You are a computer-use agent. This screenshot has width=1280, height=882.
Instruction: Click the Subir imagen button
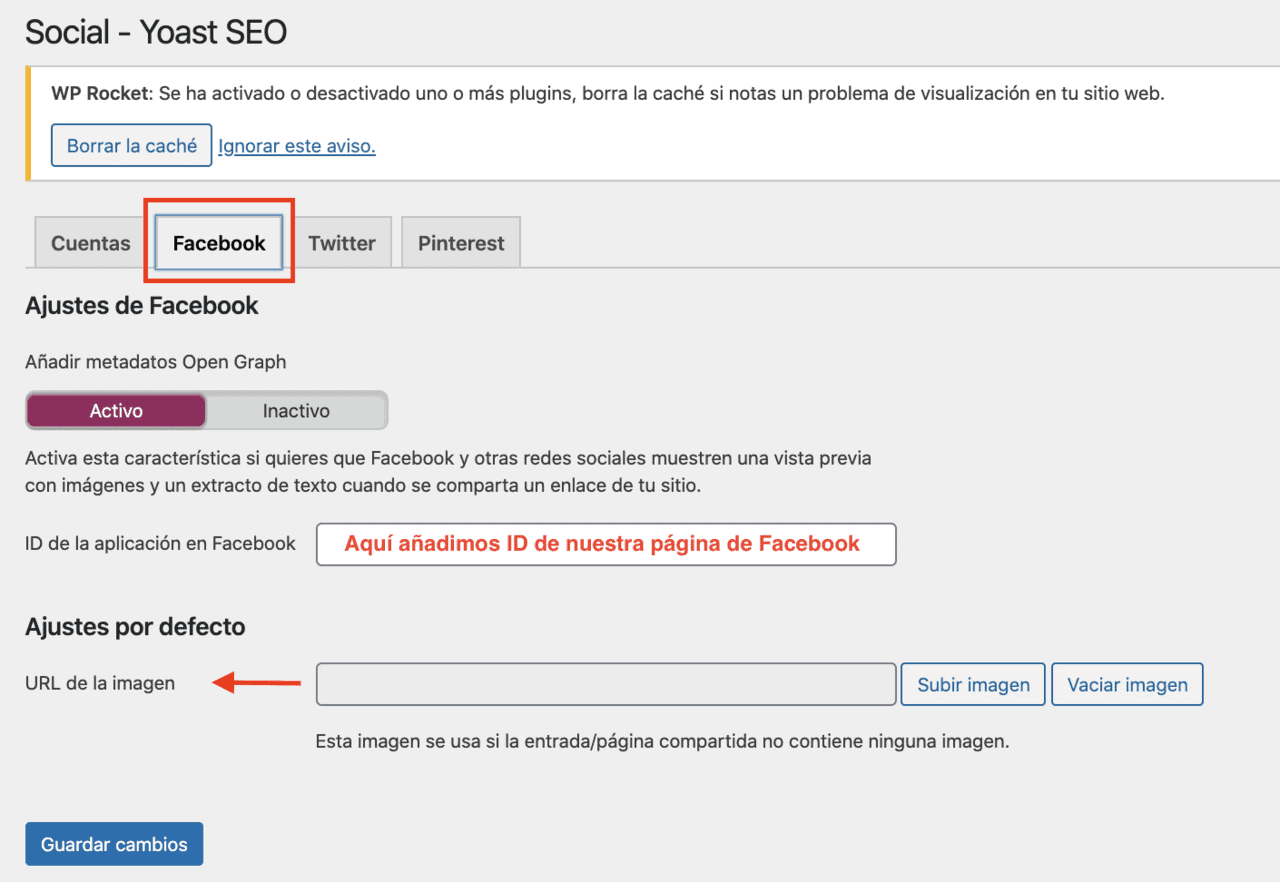click(x=973, y=684)
